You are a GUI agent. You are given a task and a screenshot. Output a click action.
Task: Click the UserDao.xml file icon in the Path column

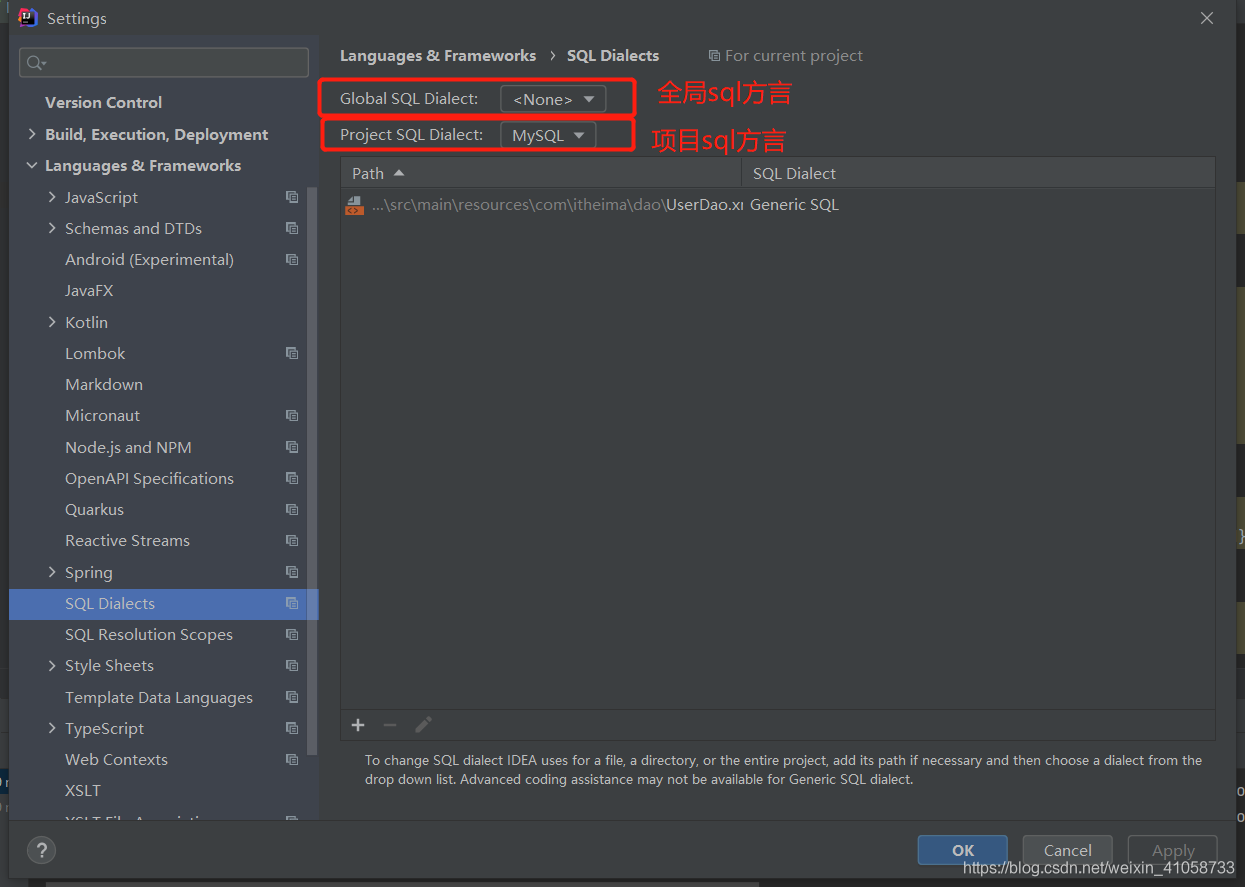pos(354,205)
